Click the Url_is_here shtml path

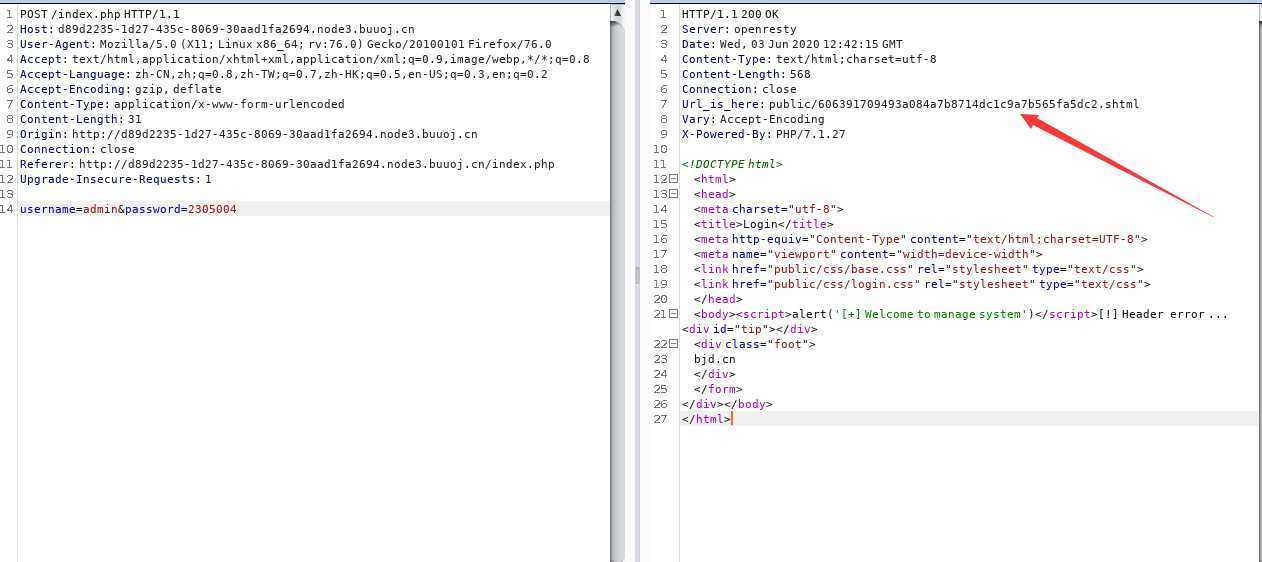954,104
